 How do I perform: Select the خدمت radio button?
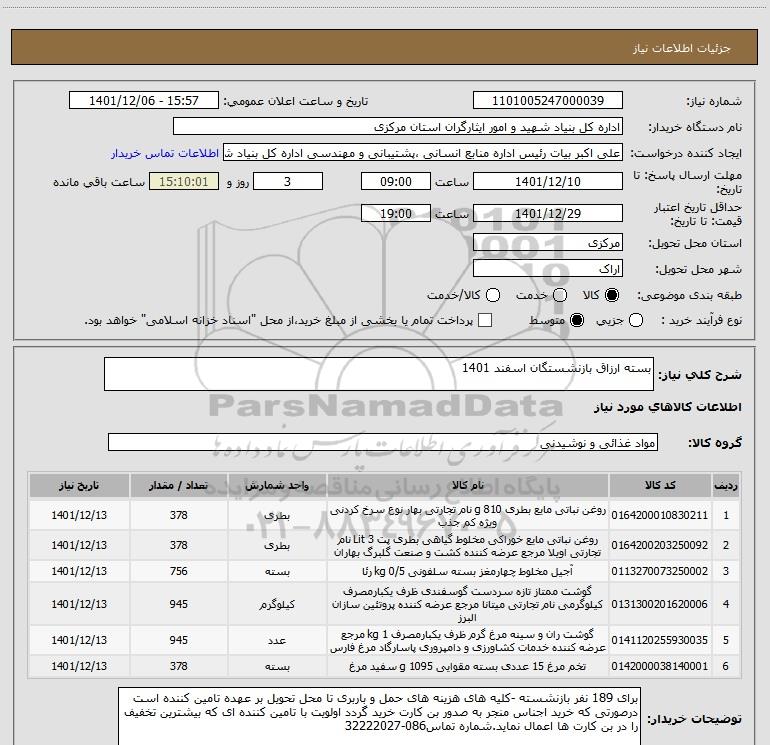click(x=560, y=295)
